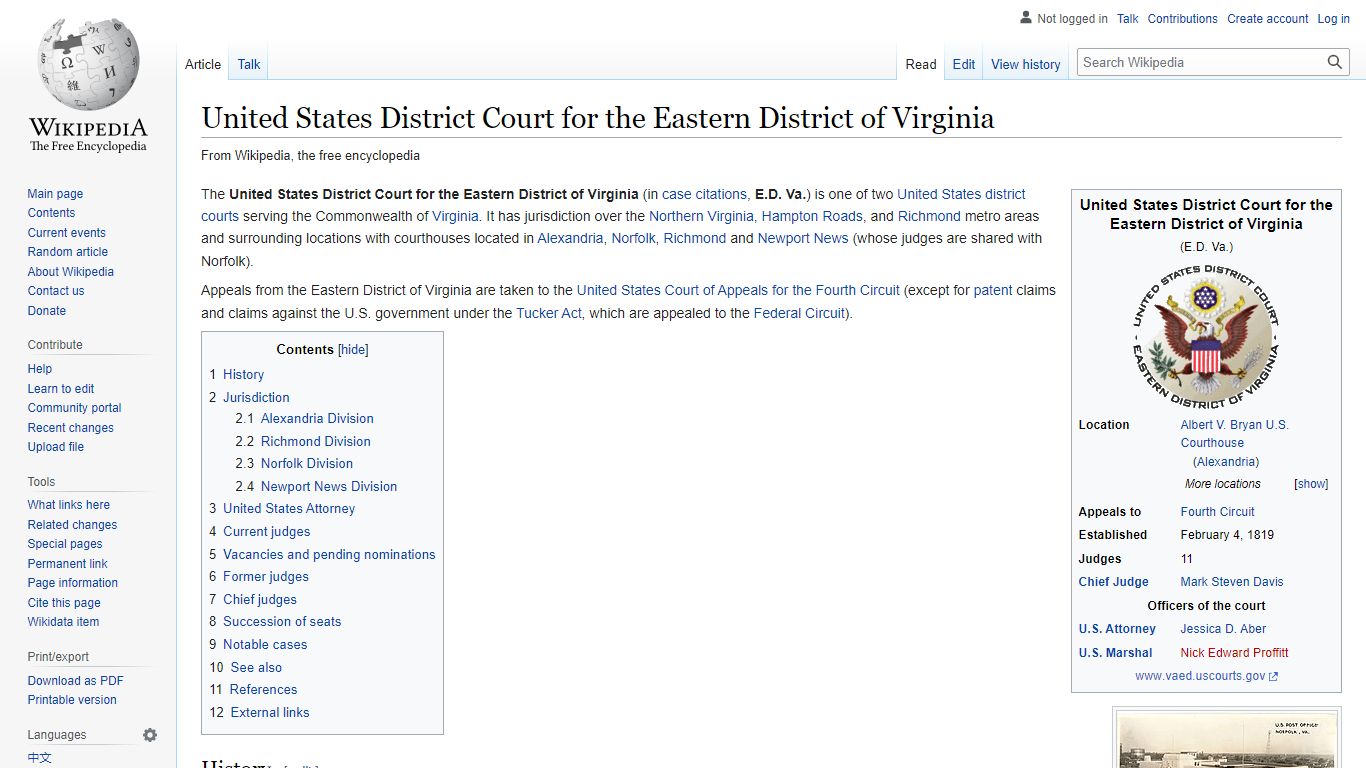This screenshot has width=1366, height=768.
Task: Open the View history tab
Action: point(1026,64)
